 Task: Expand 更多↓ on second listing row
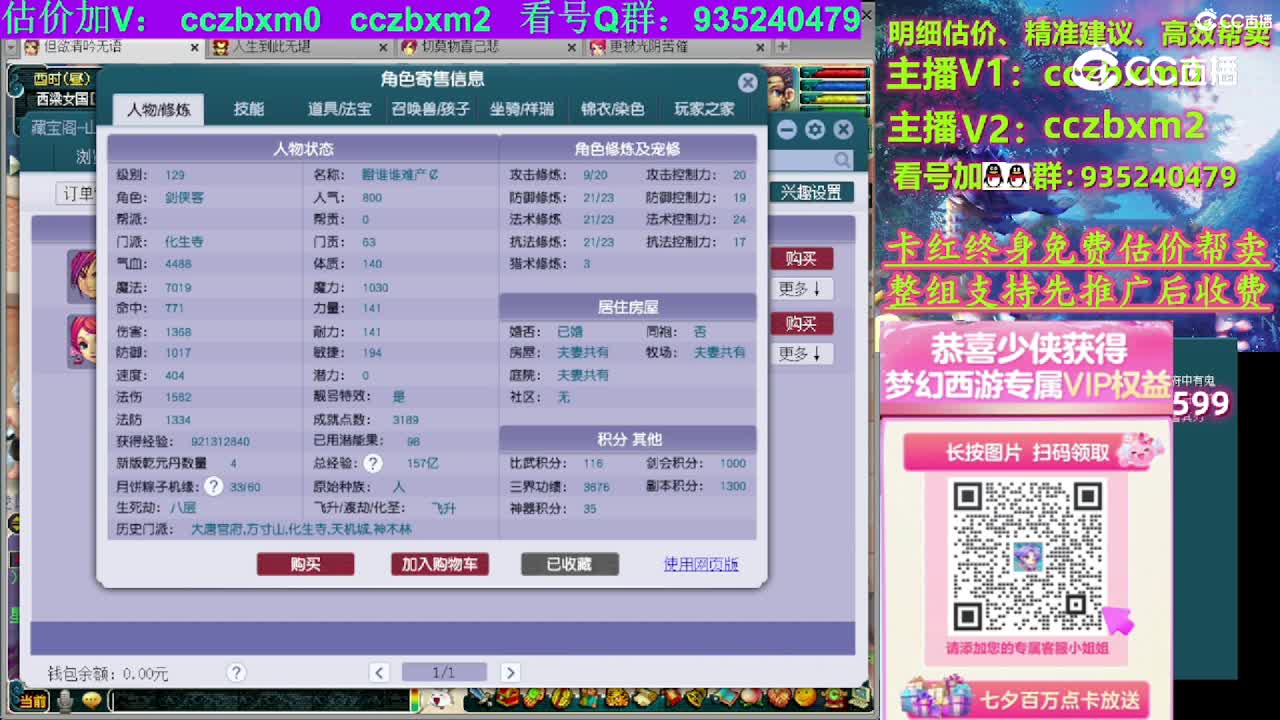[x=800, y=353]
